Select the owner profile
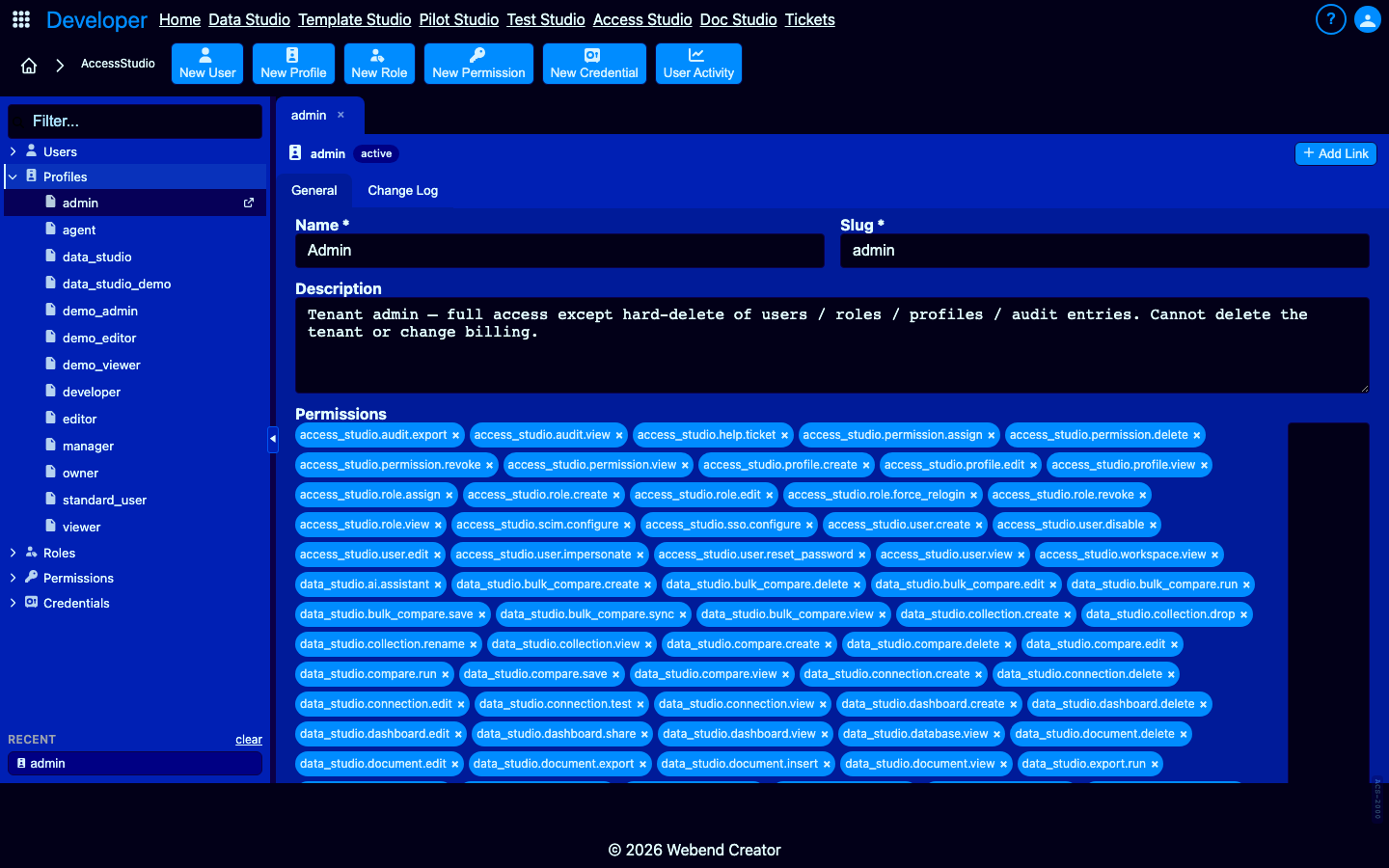 (135, 473)
